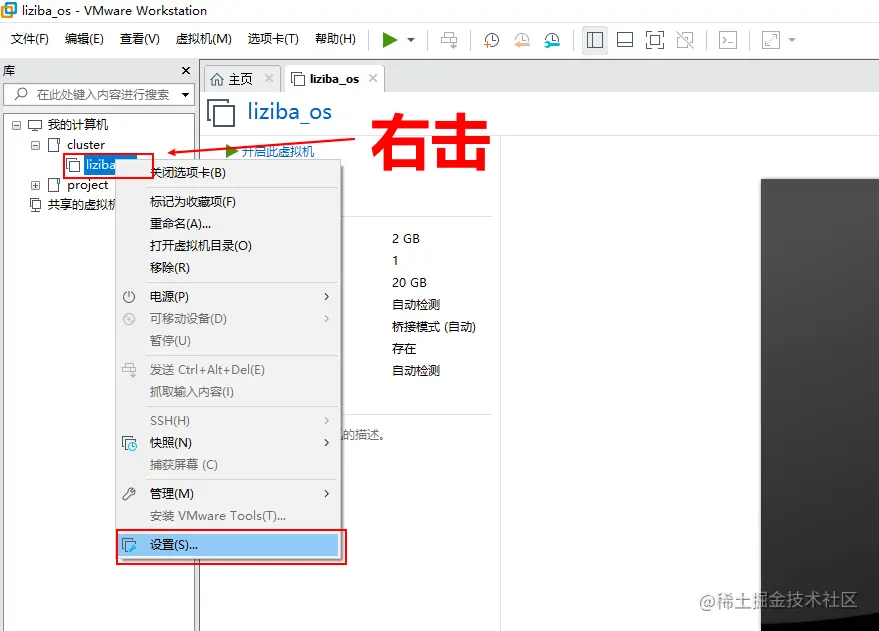Click the 开启此虚拟机 link

click(277, 151)
